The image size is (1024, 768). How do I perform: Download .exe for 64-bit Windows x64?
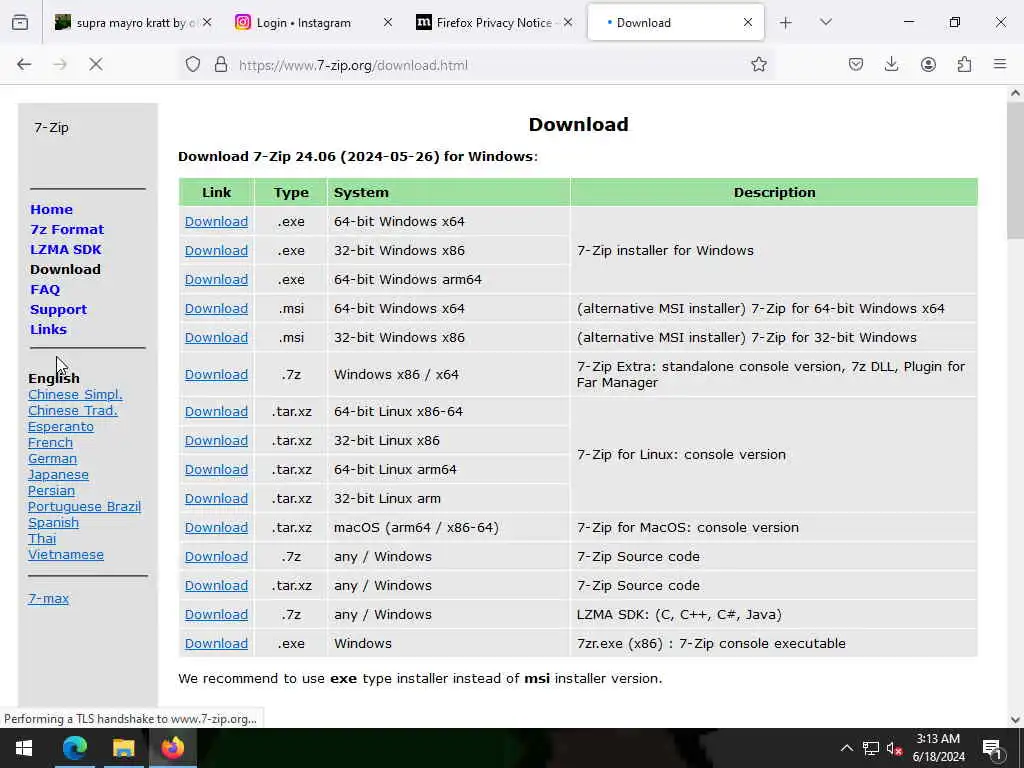pos(216,221)
